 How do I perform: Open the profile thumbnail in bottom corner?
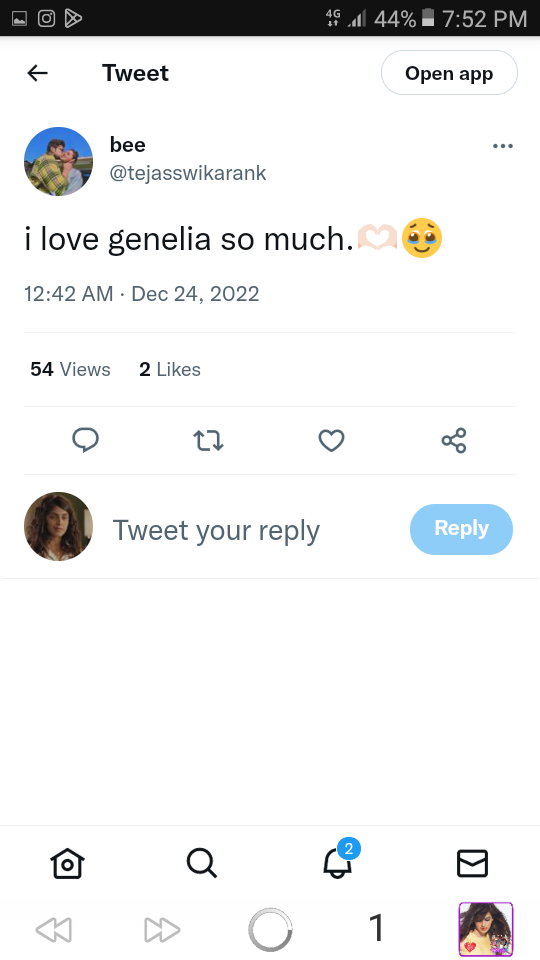(x=486, y=929)
